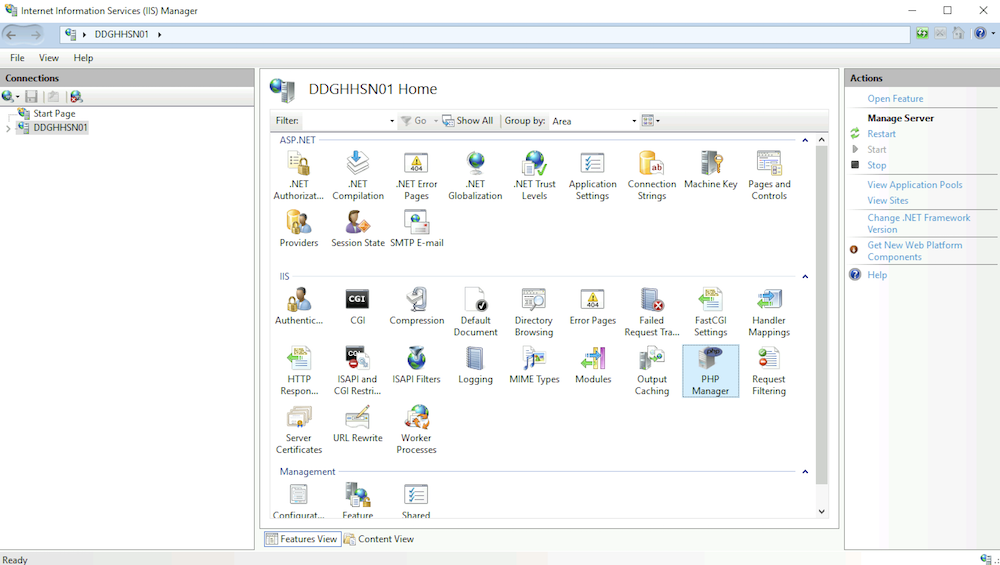Viewport: 1000px width, 565px height.
Task: Open the View menu
Action: [49, 58]
